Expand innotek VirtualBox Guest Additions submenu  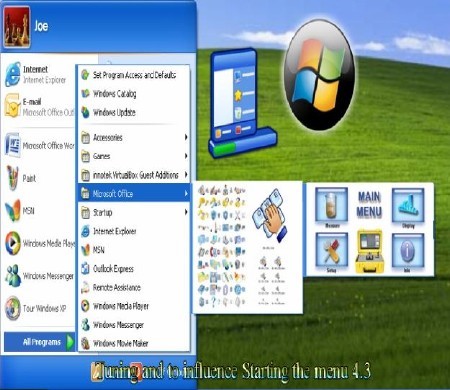(x=134, y=175)
